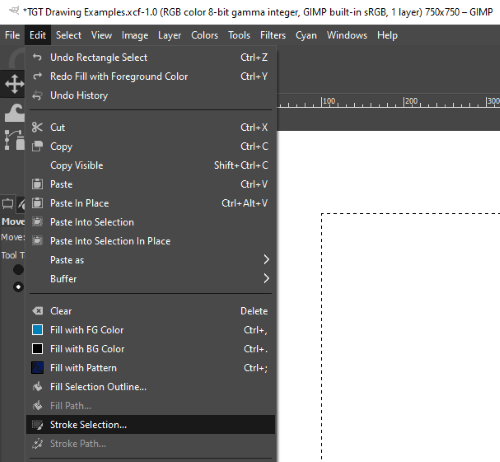
Task: Choose Redo Fill with Foreground Color
Action: coord(151,76)
